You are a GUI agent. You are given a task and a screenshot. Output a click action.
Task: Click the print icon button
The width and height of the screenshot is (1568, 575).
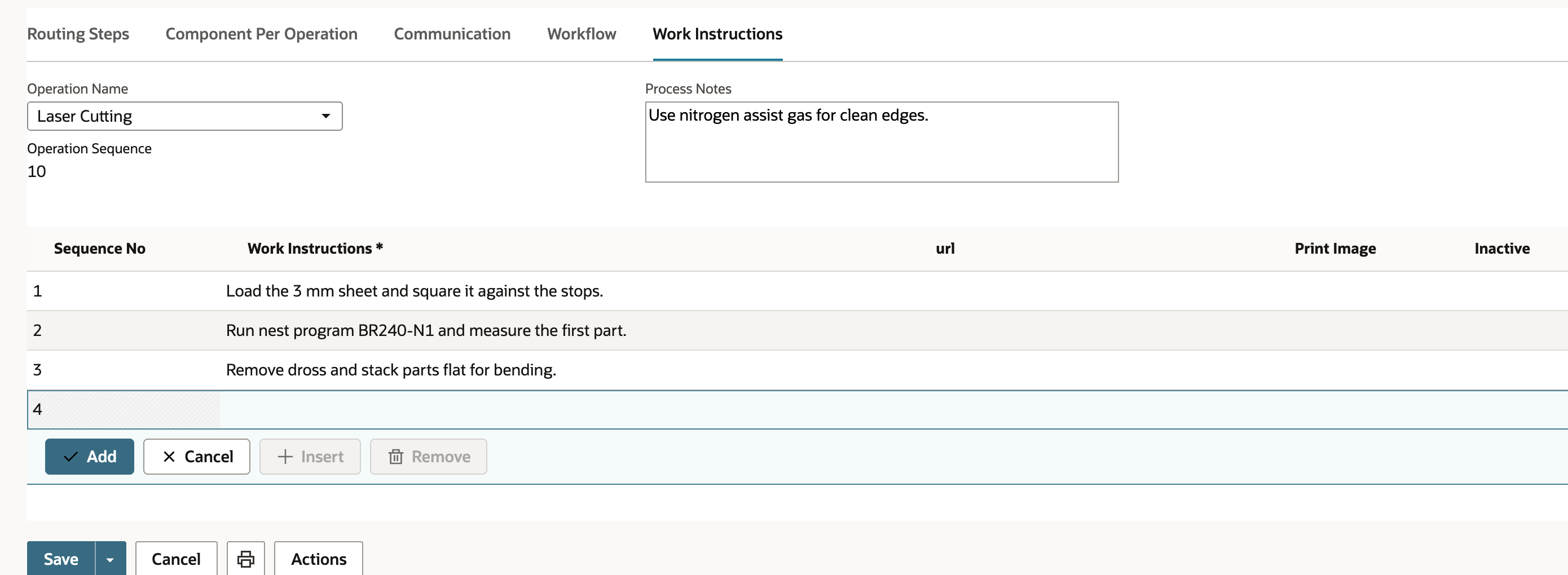pos(245,559)
